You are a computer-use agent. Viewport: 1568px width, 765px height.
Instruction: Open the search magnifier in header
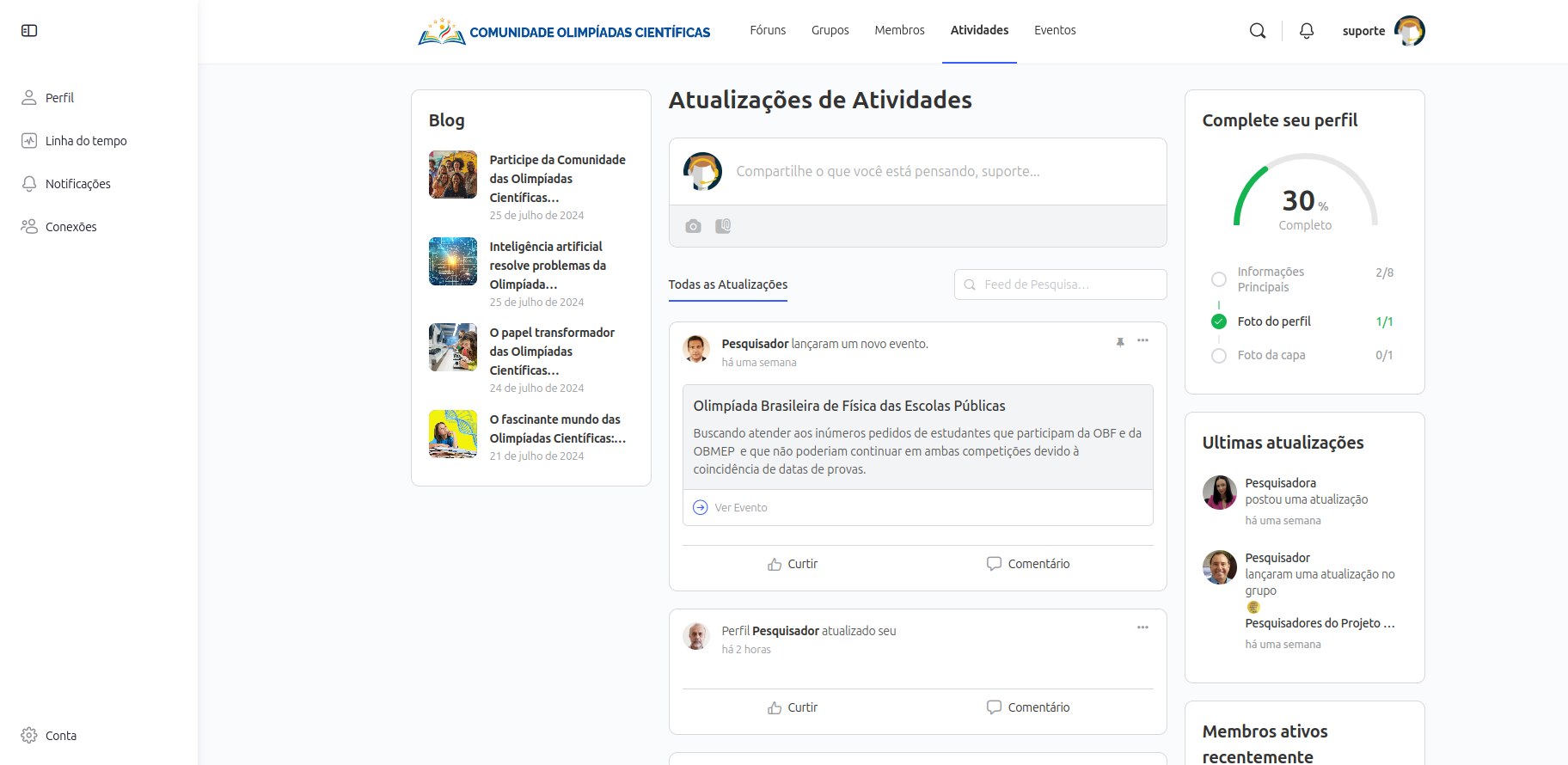pyautogui.click(x=1258, y=31)
